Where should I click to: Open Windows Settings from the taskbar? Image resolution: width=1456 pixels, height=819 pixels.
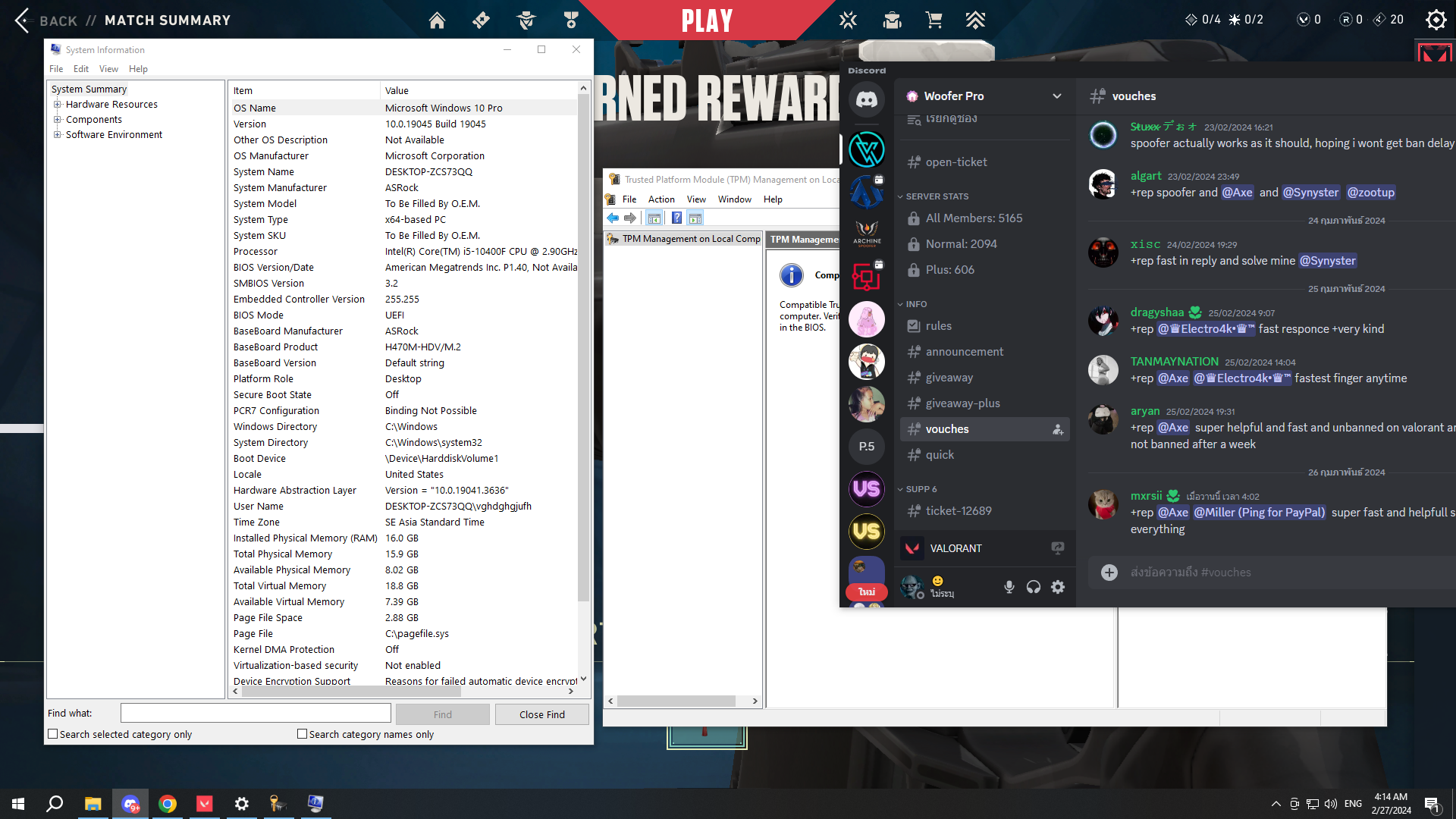click(x=242, y=804)
